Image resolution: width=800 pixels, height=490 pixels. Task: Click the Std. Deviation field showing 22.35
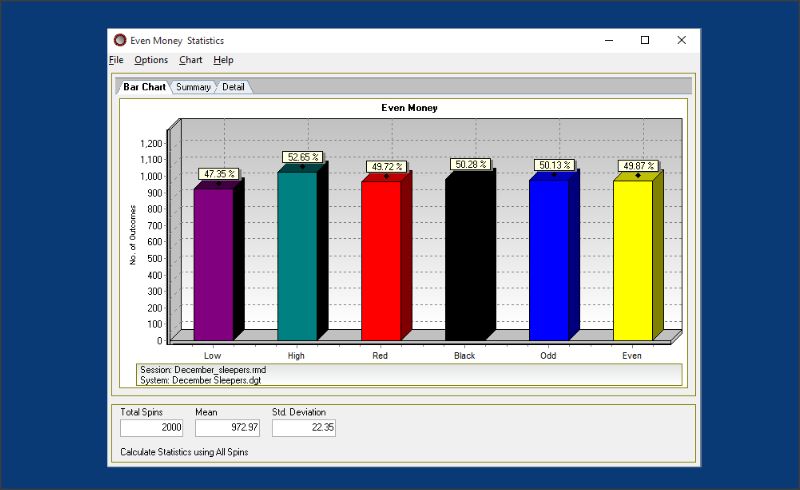point(304,427)
